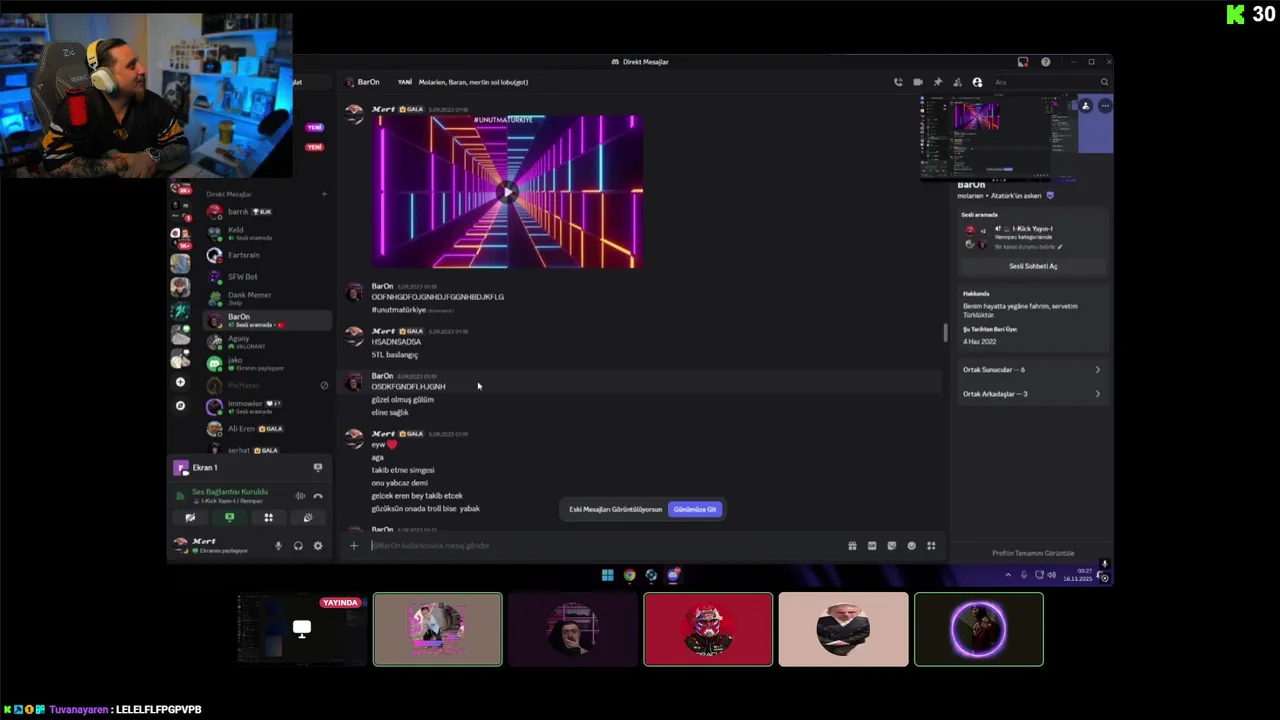Open direct message with jako
The height and width of the screenshot is (720, 1280).
(x=268, y=363)
